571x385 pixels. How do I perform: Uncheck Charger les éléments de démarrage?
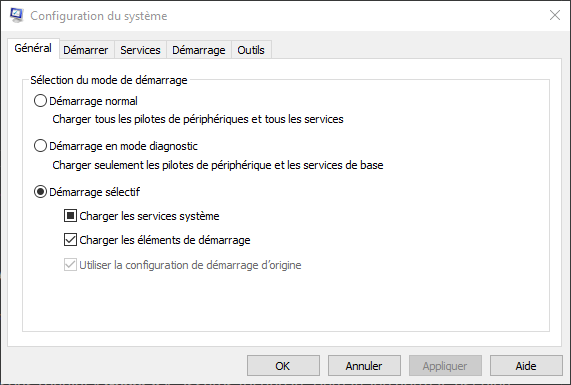(x=70, y=240)
